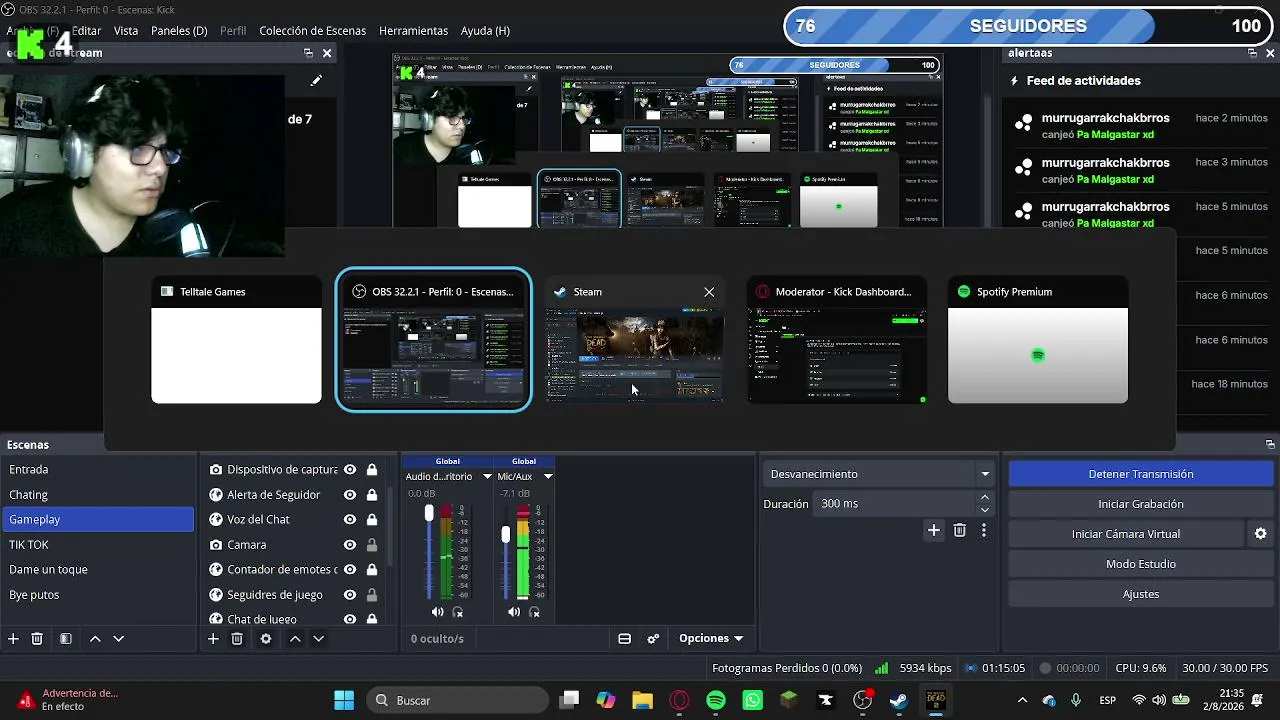Viewport: 1280px width, 720px height.
Task: Hide the Alerta de Seguidor source
Action: pos(350,495)
